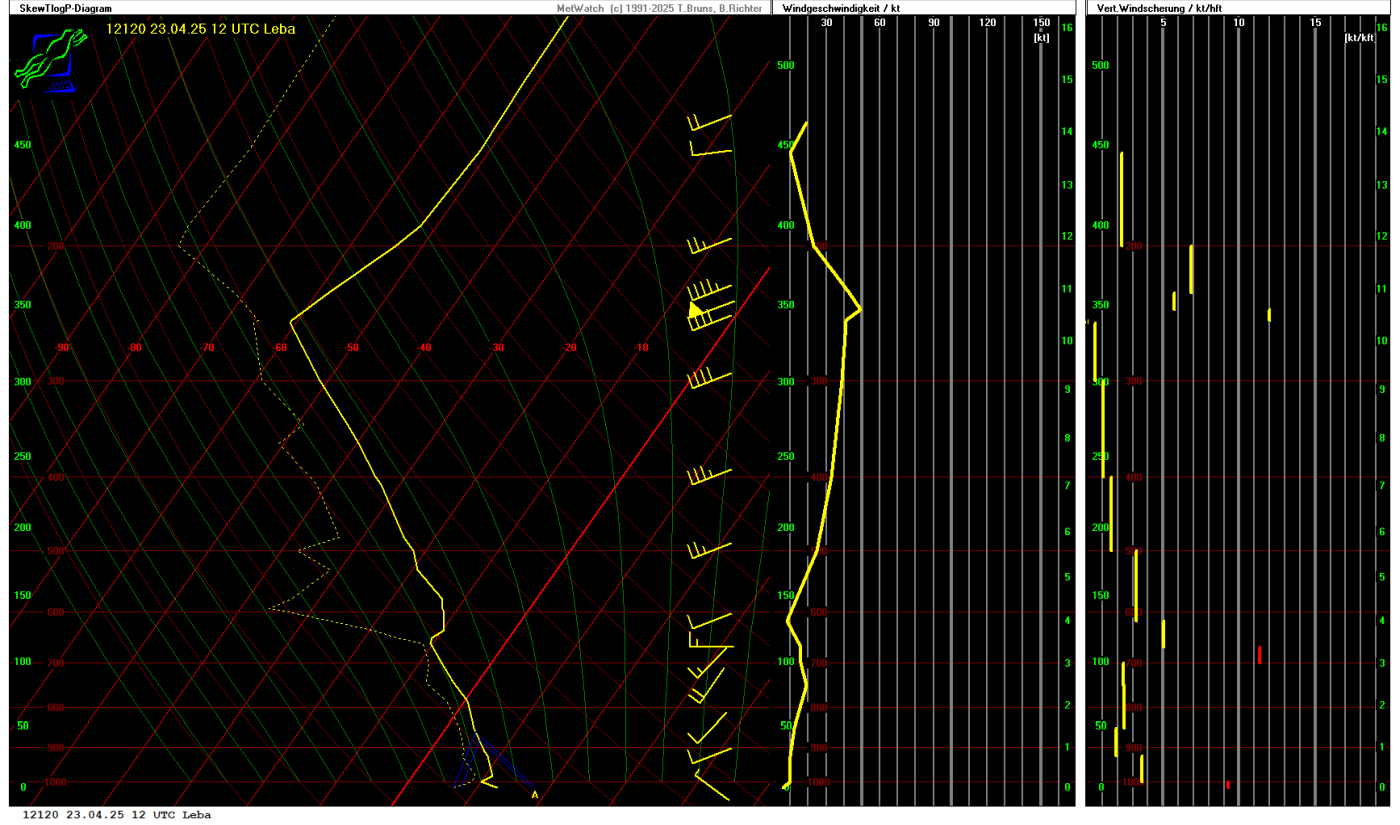Click the thick red 0°C isotherm line
The image size is (1400, 825).
point(580,535)
